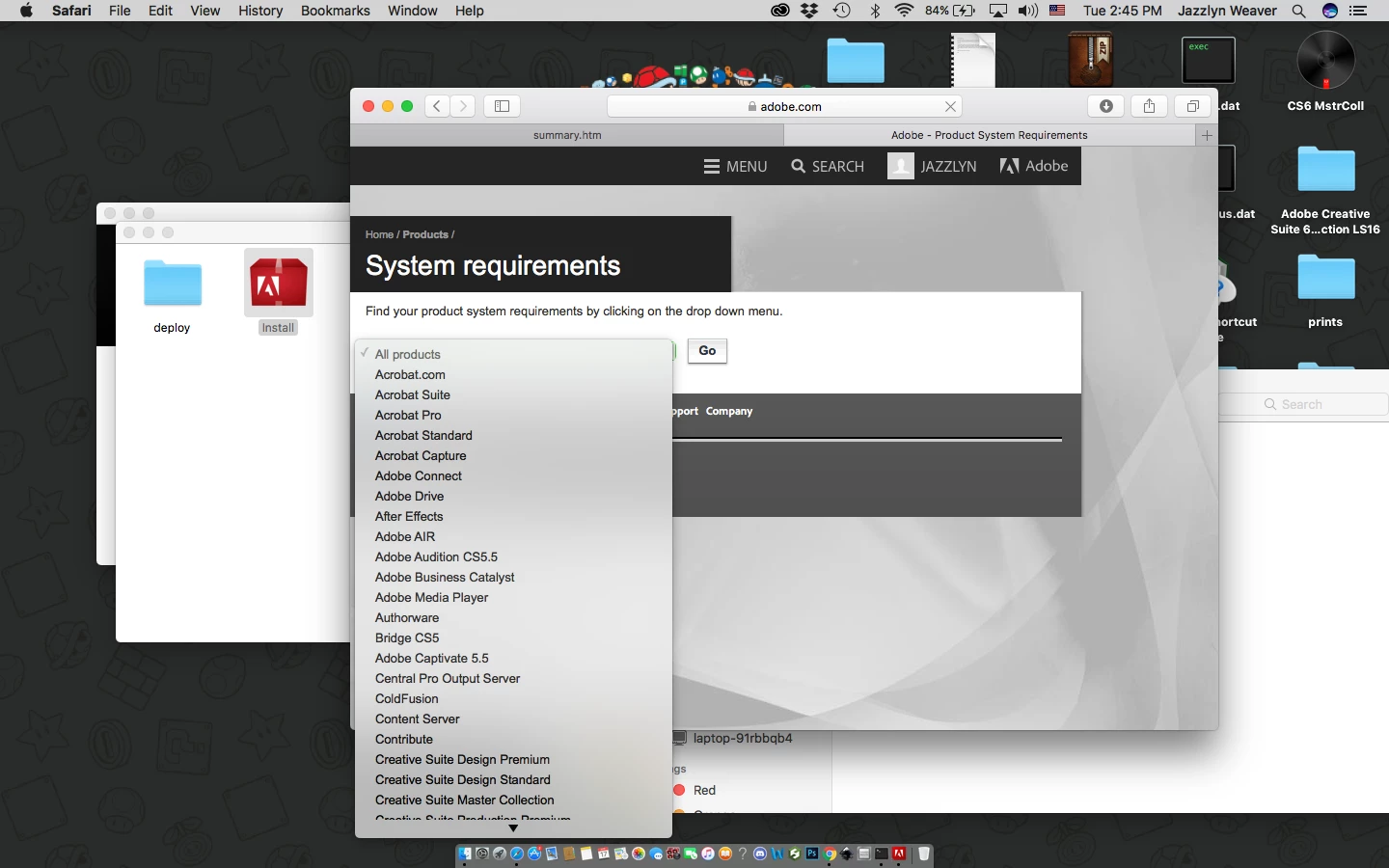Image resolution: width=1389 pixels, height=868 pixels.
Task: Choose All products in dropdown
Action: pyautogui.click(x=513, y=354)
